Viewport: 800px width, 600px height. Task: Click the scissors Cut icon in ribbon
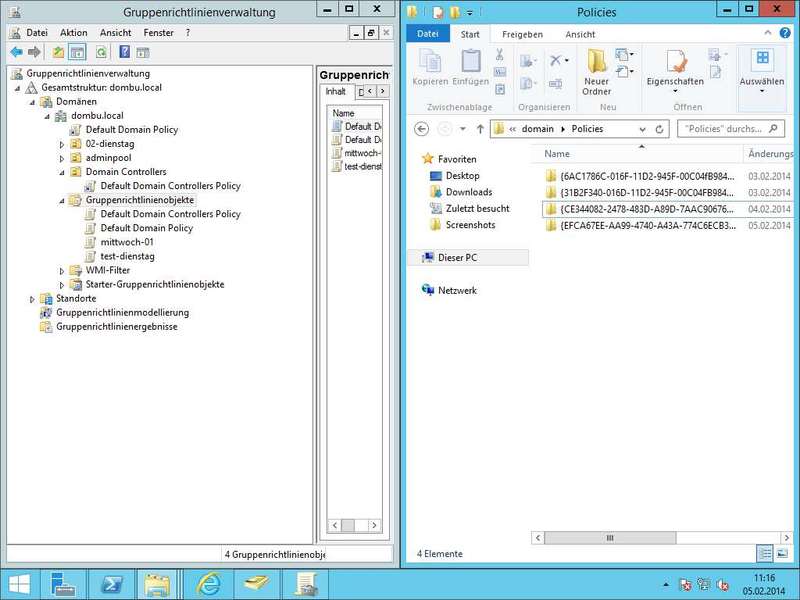pyautogui.click(x=499, y=54)
